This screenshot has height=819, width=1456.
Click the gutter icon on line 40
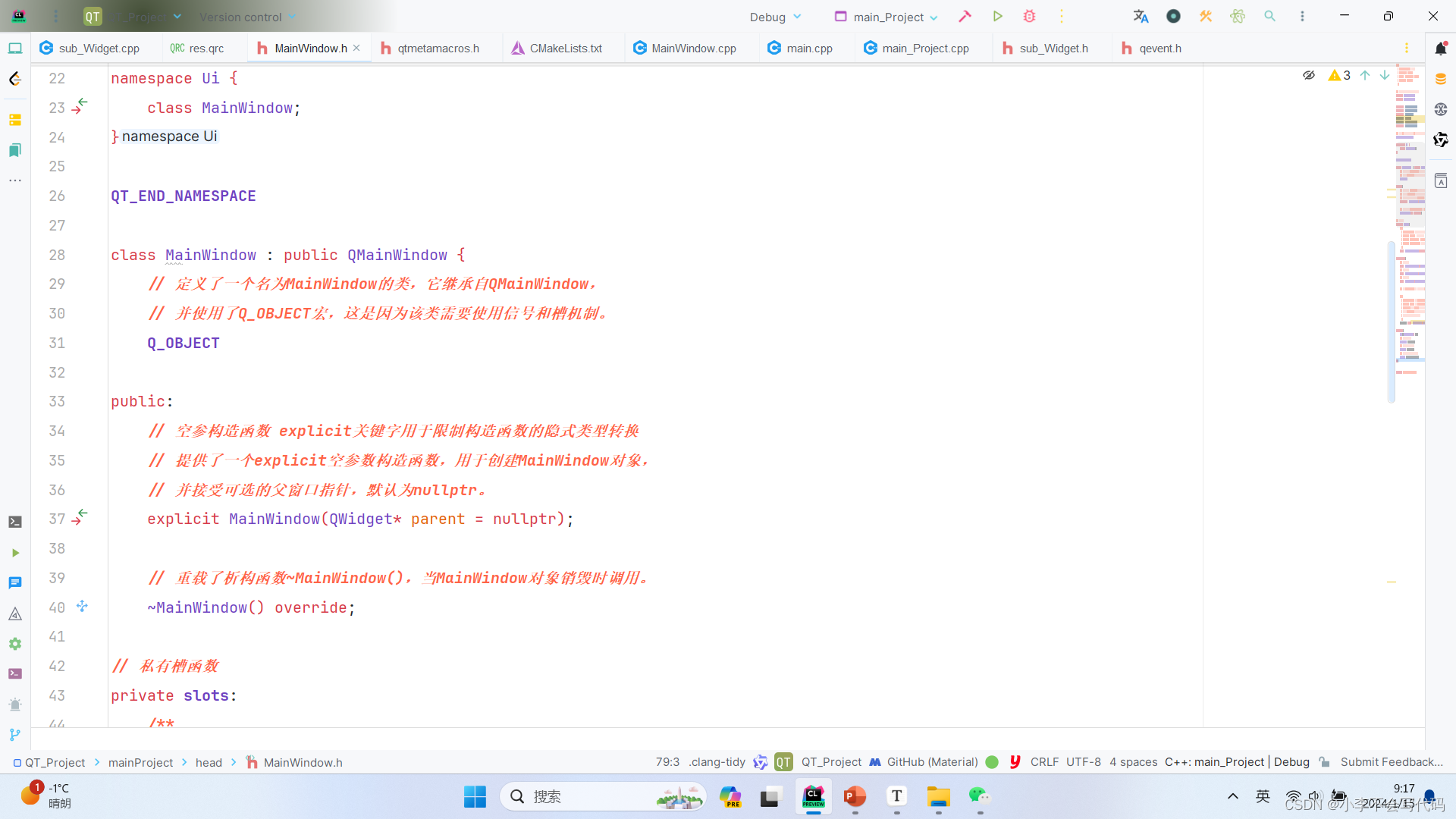(x=82, y=606)
